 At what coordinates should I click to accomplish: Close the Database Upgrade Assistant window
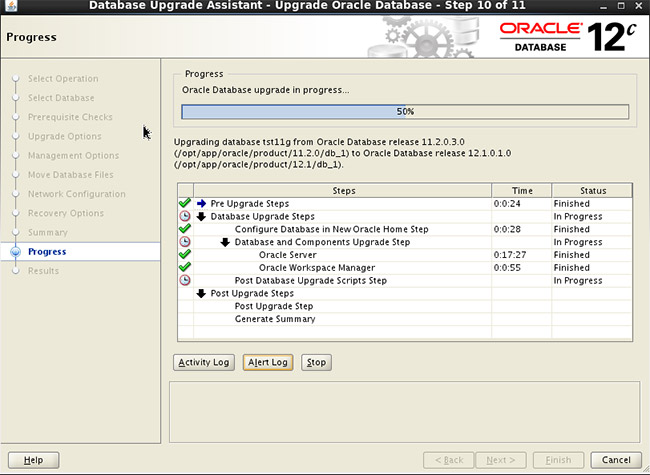[x=639, y=6]
